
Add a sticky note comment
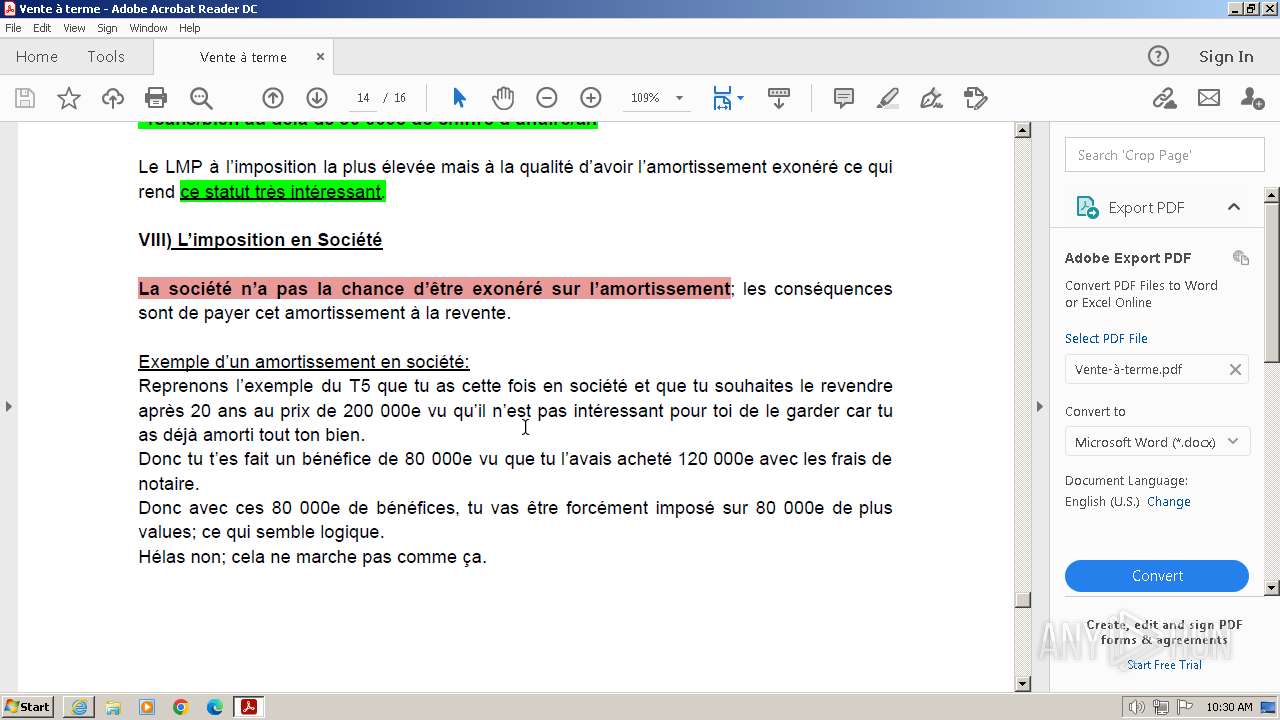(x=844, y=98)
